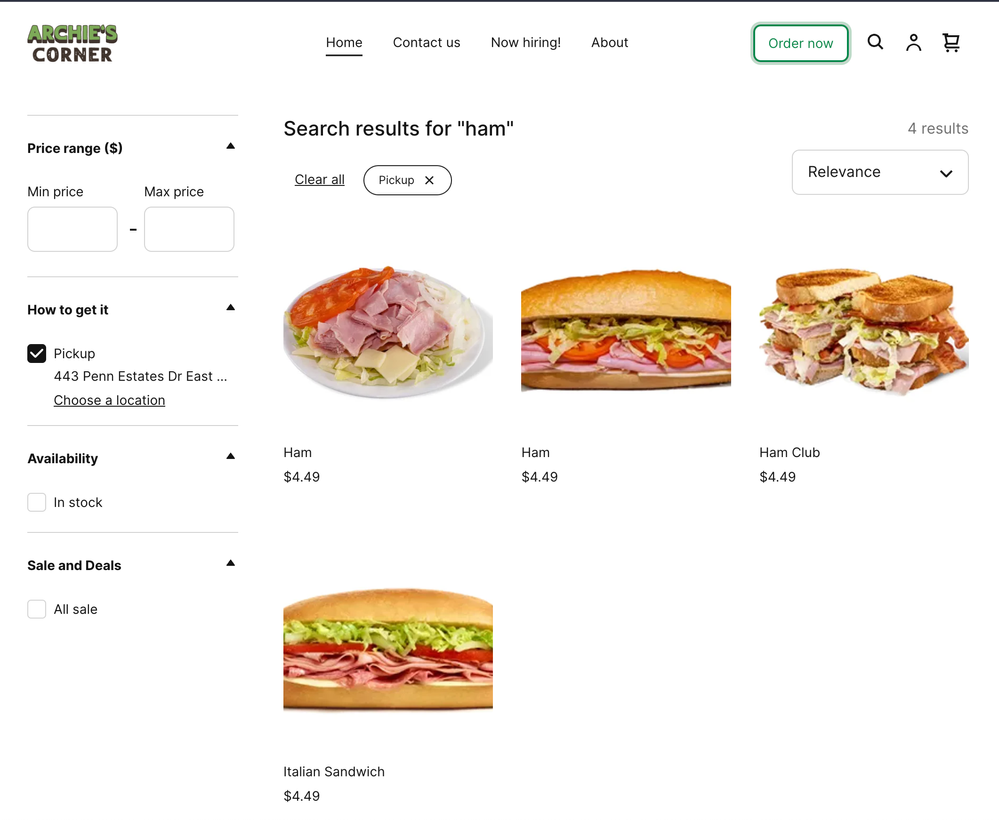This screenshot has width=999, height=820.
Task: Open the Now hiring! page
Action: 525,42
